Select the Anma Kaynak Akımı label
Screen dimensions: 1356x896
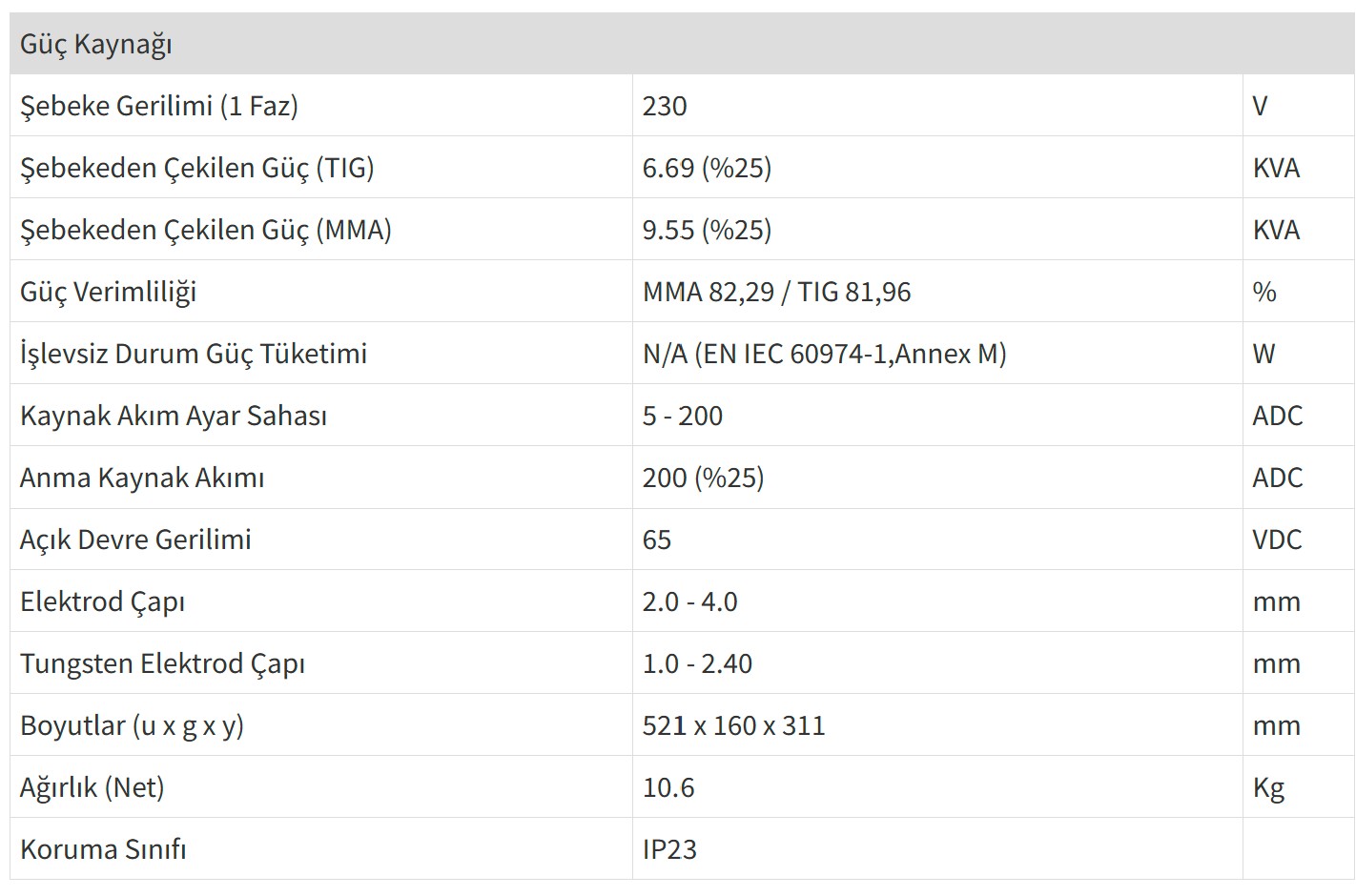click(x=142, y=478)
